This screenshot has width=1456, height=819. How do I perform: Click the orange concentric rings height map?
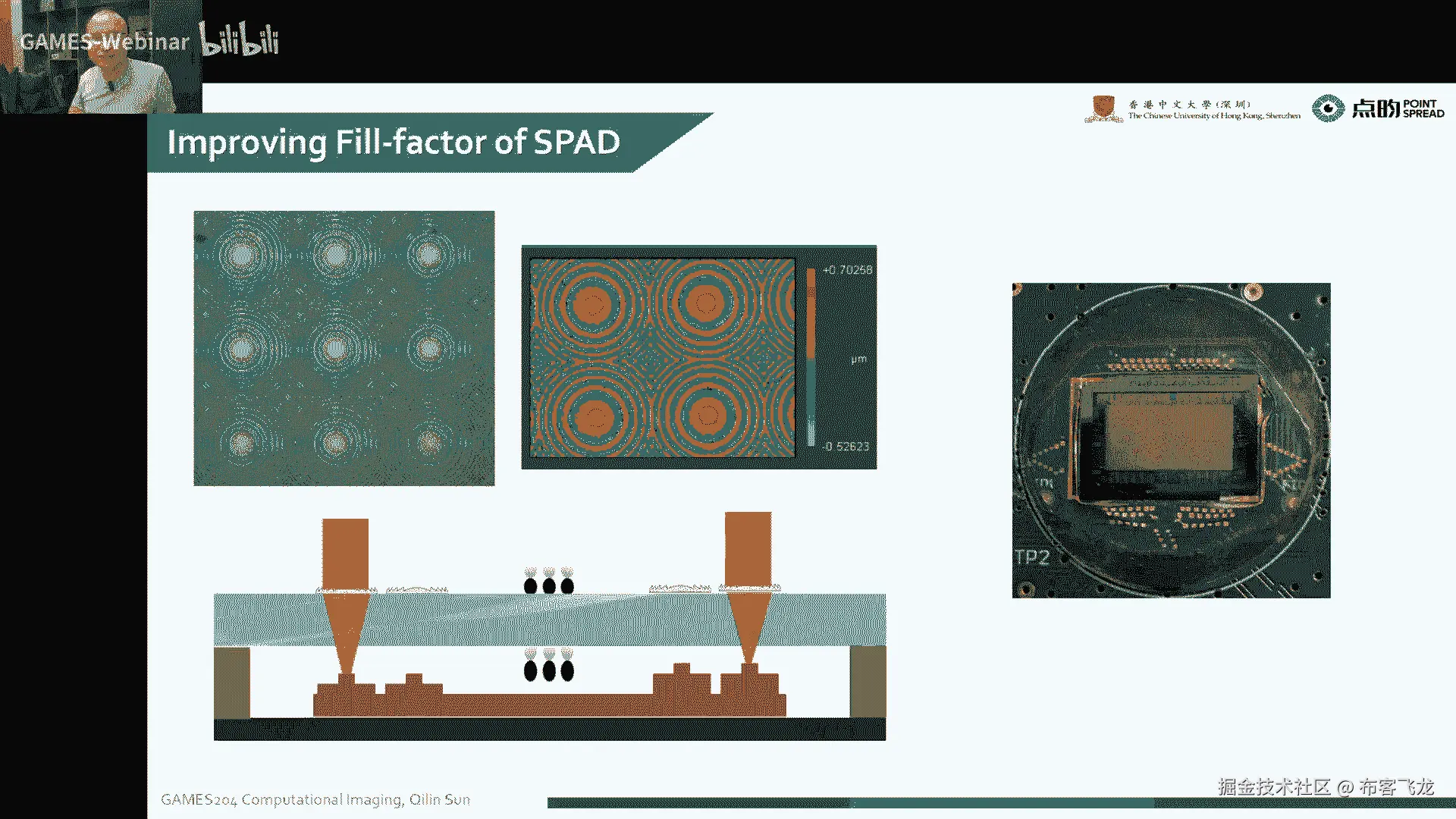click(662, 358)
